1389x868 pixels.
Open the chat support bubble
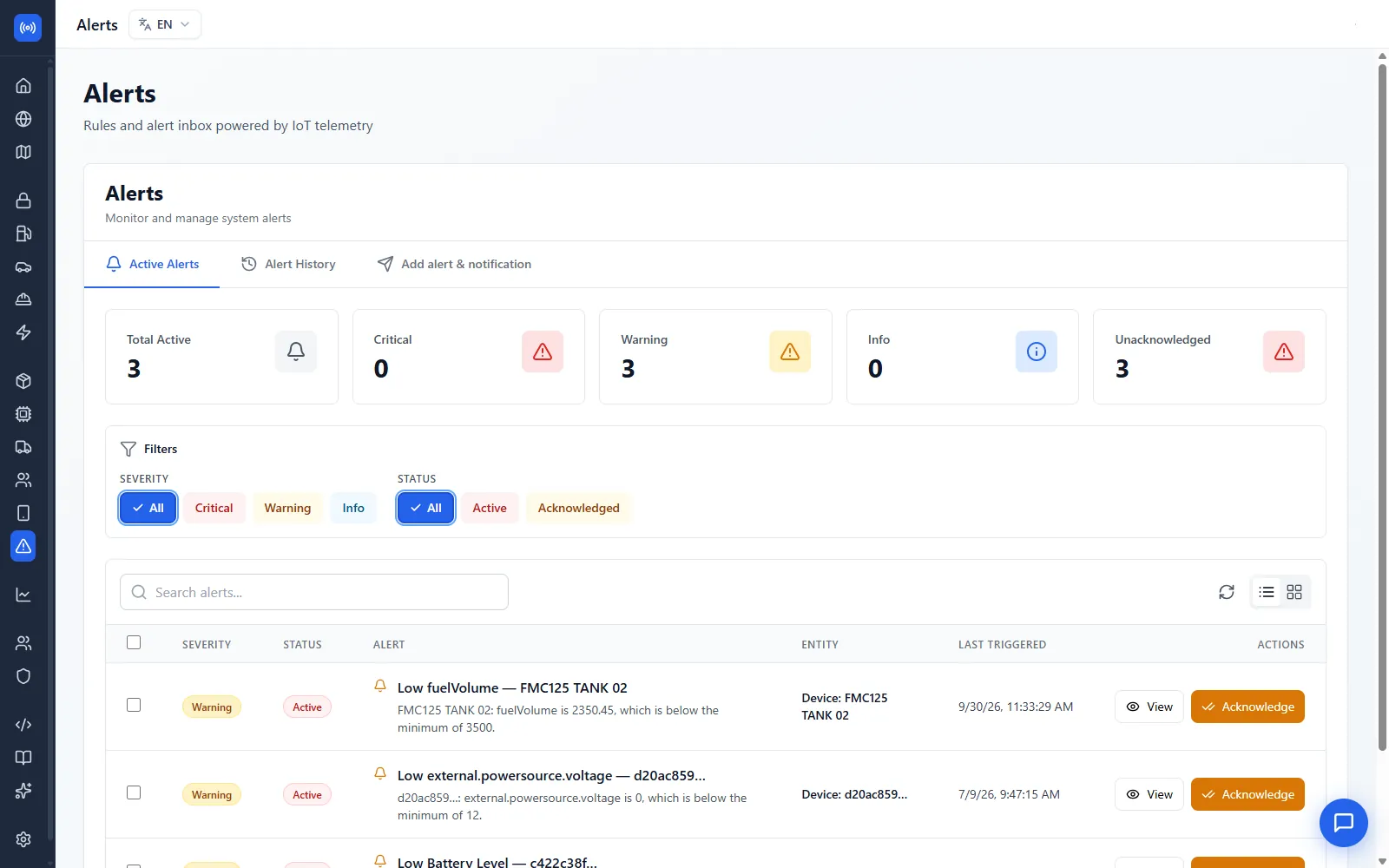pyautogui.click(x=1343, y=822)
